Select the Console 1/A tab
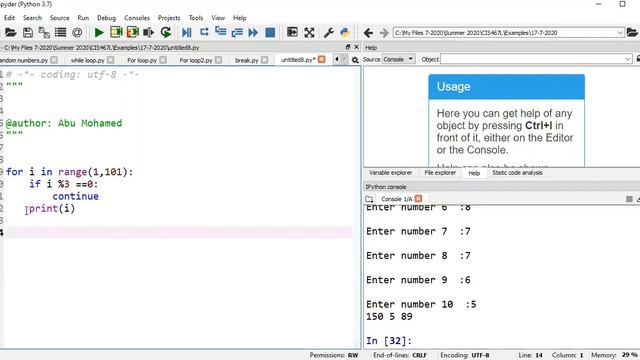 tap(396, 199)
